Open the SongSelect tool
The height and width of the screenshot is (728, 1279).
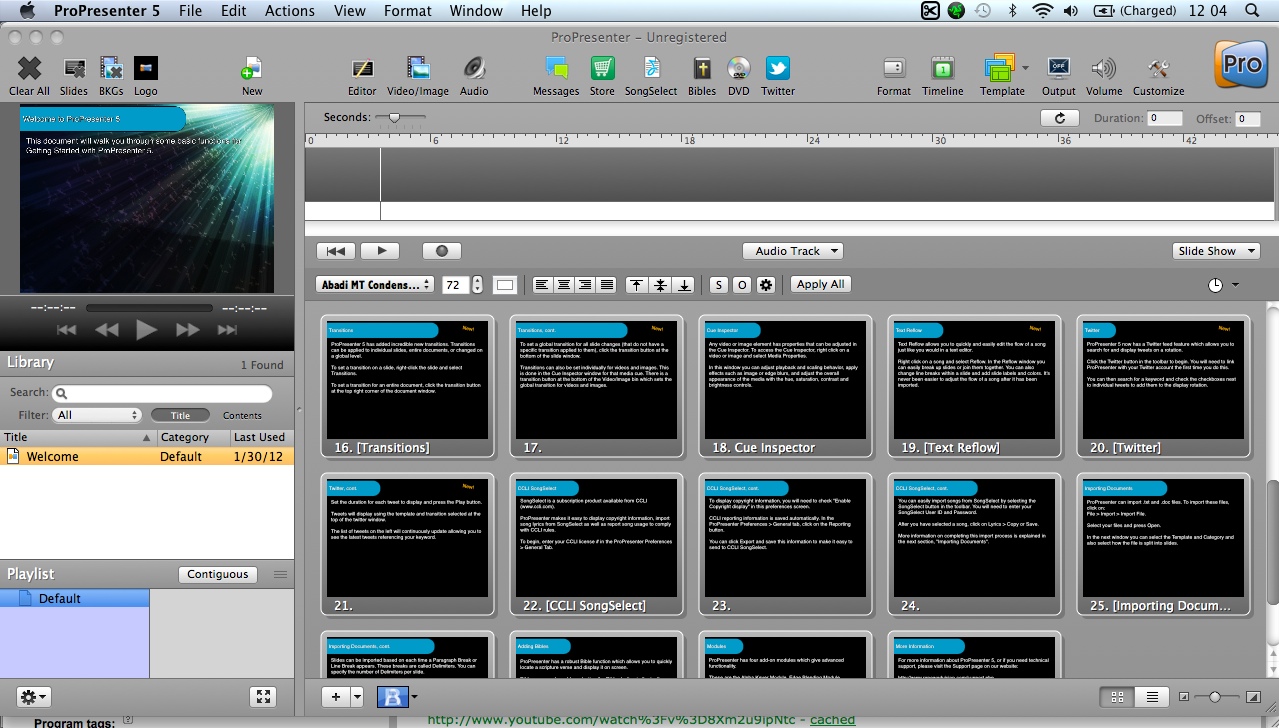click(651, 69)
